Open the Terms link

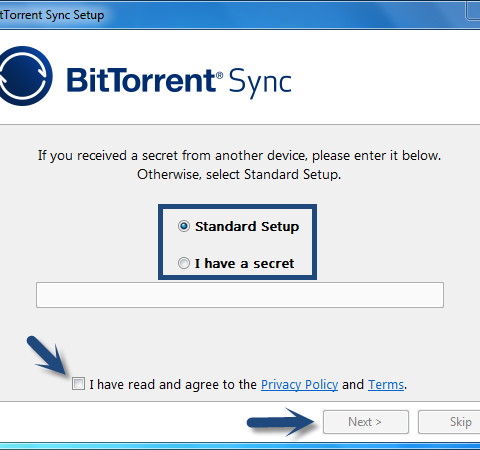tap(386, 385)
